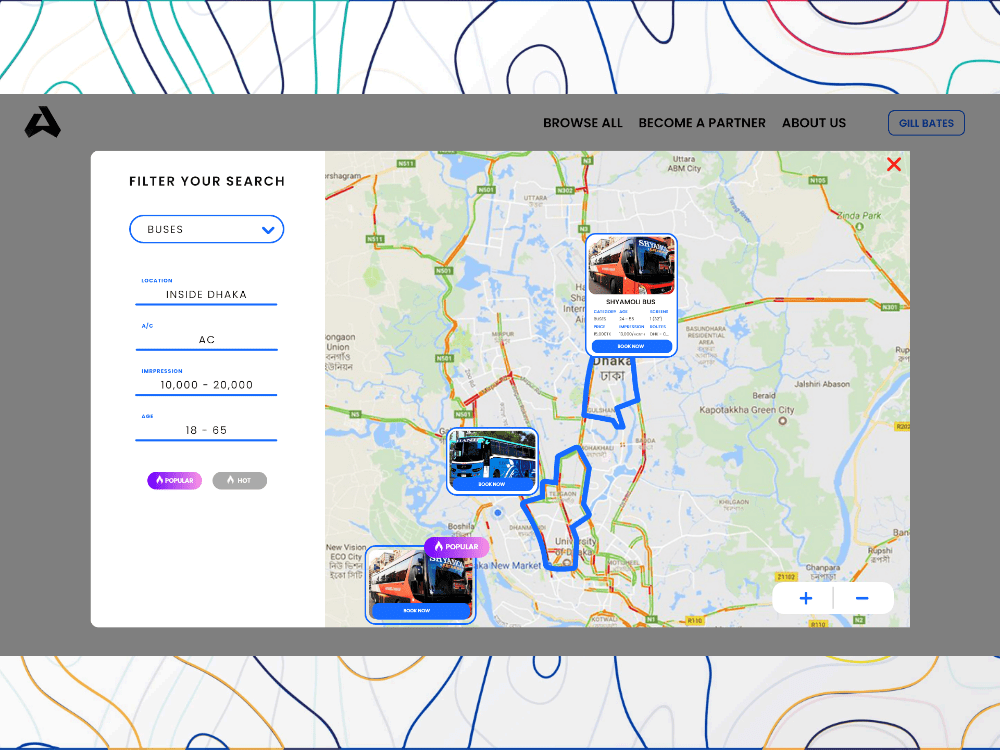The image size is (1000, 750).
Task: Toggle the grey Hot filter chip
Action: click(240, 480)
